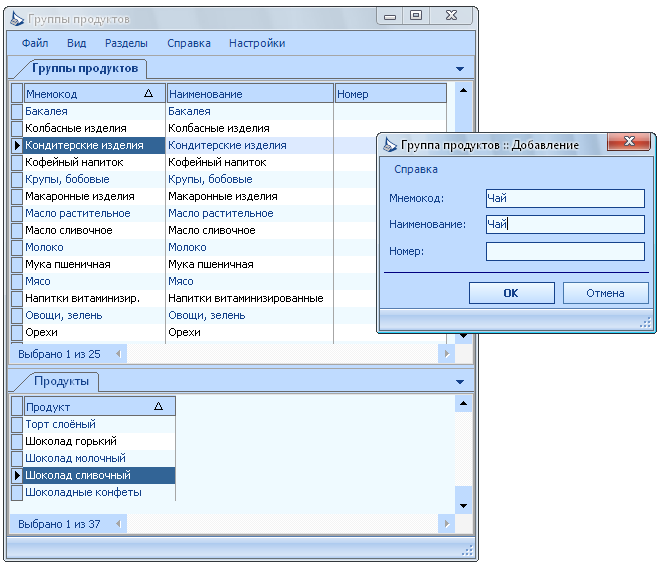Click the Продукты horizontal scroll left arrow

pos(119,524)
